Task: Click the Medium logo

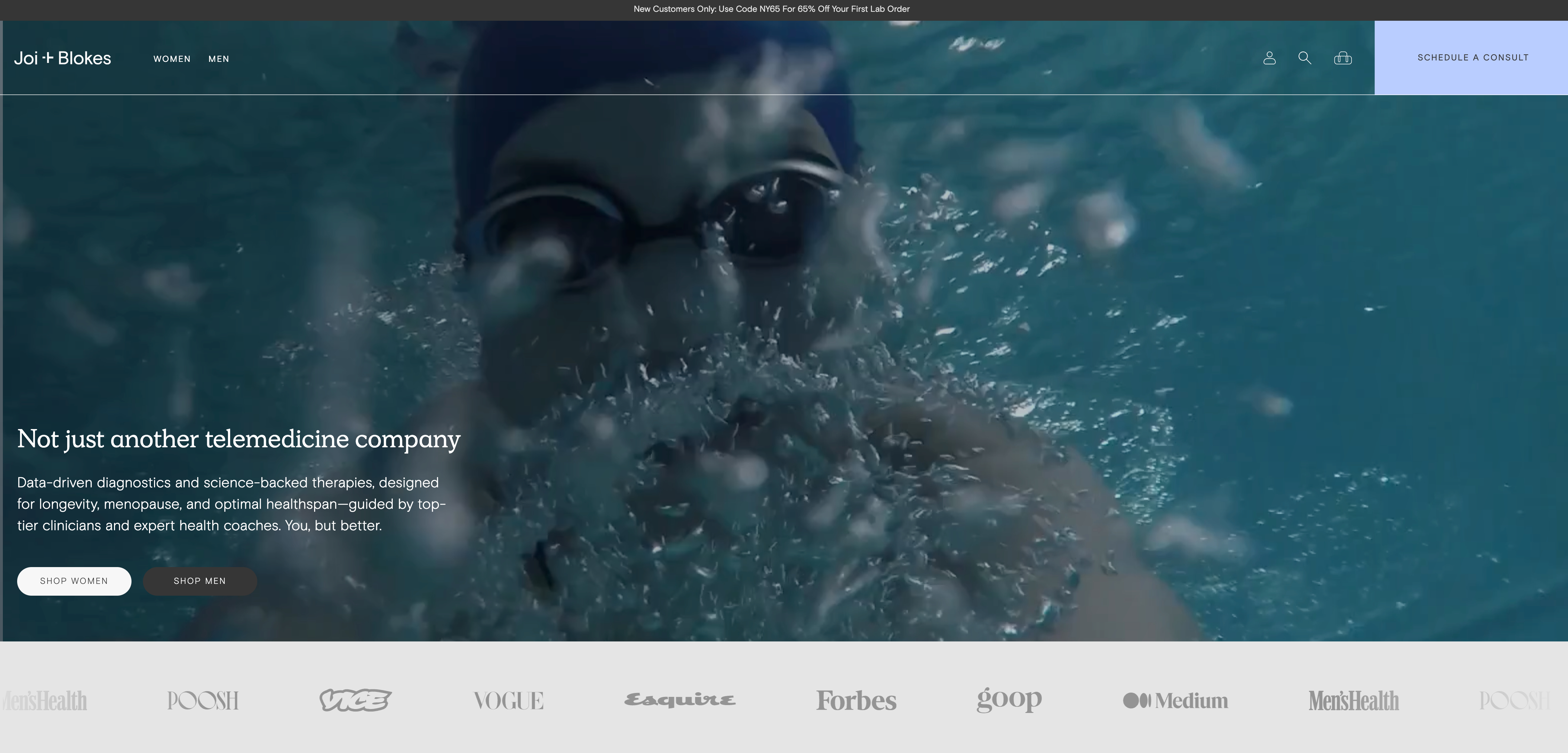Action: pyautogui.click(x=1175, y=700)
